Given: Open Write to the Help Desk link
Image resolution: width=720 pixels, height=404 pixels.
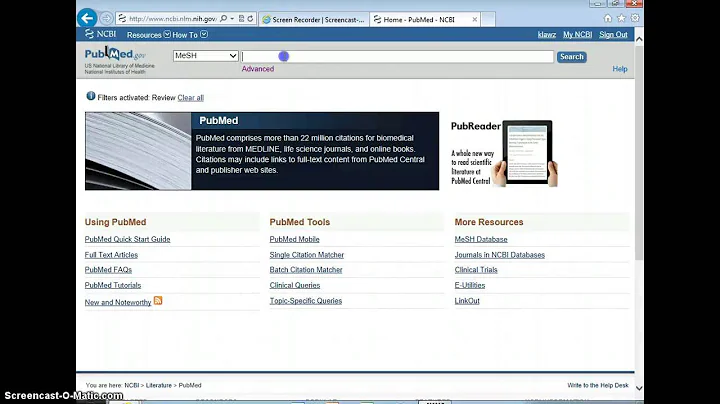Looking at the screenshot, I should coord(598,385).
